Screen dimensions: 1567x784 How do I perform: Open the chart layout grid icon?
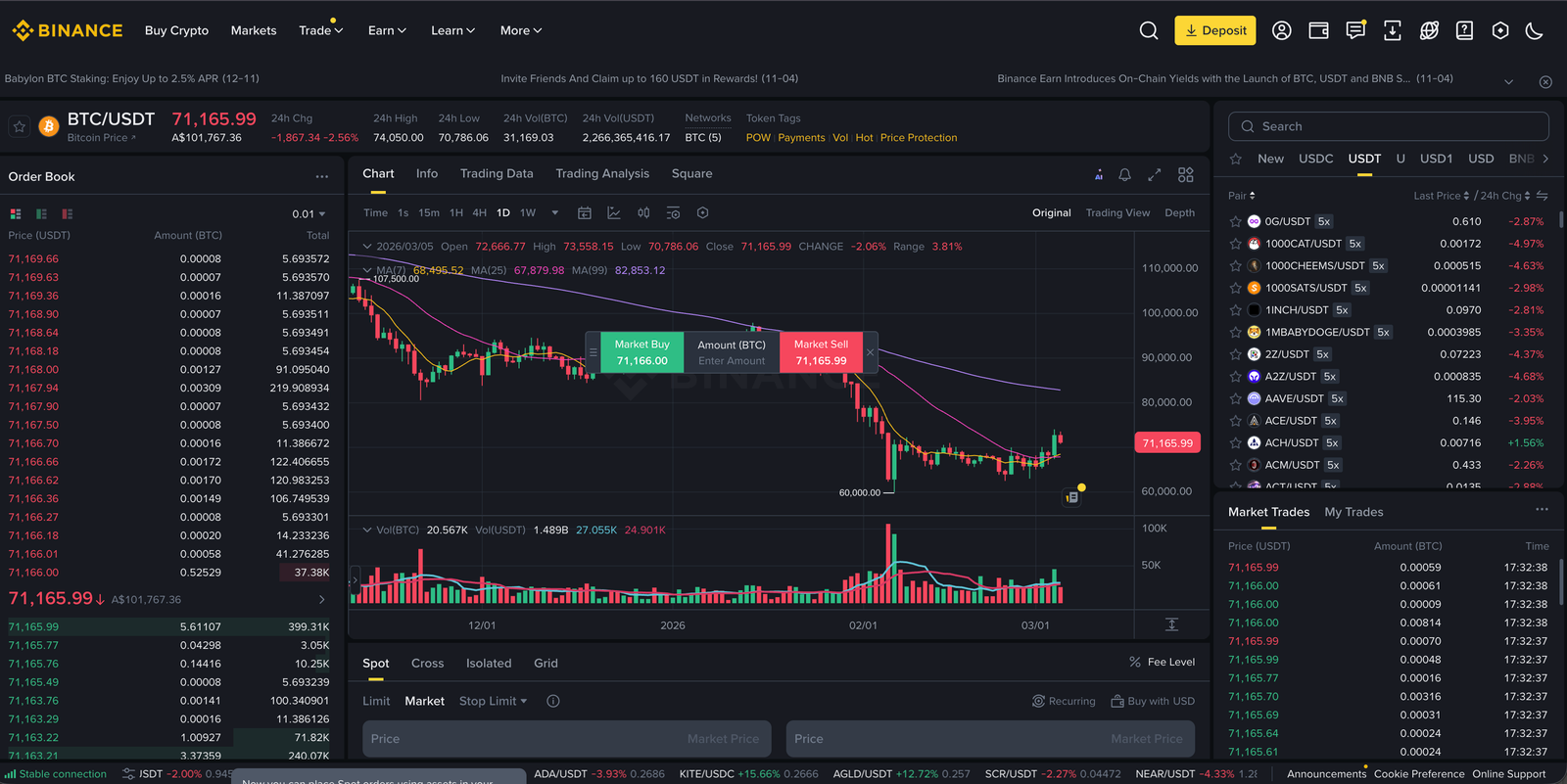(x=1185, y=174)
